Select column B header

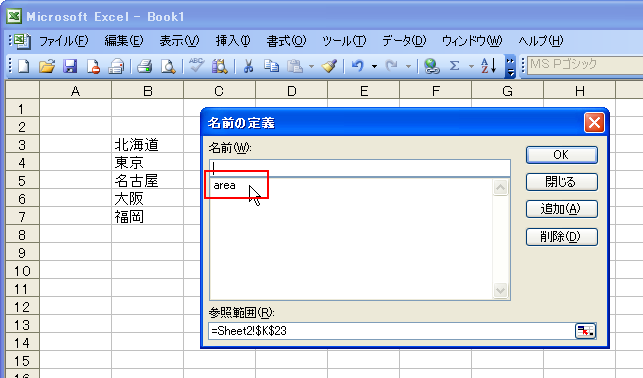coord(148,90)
